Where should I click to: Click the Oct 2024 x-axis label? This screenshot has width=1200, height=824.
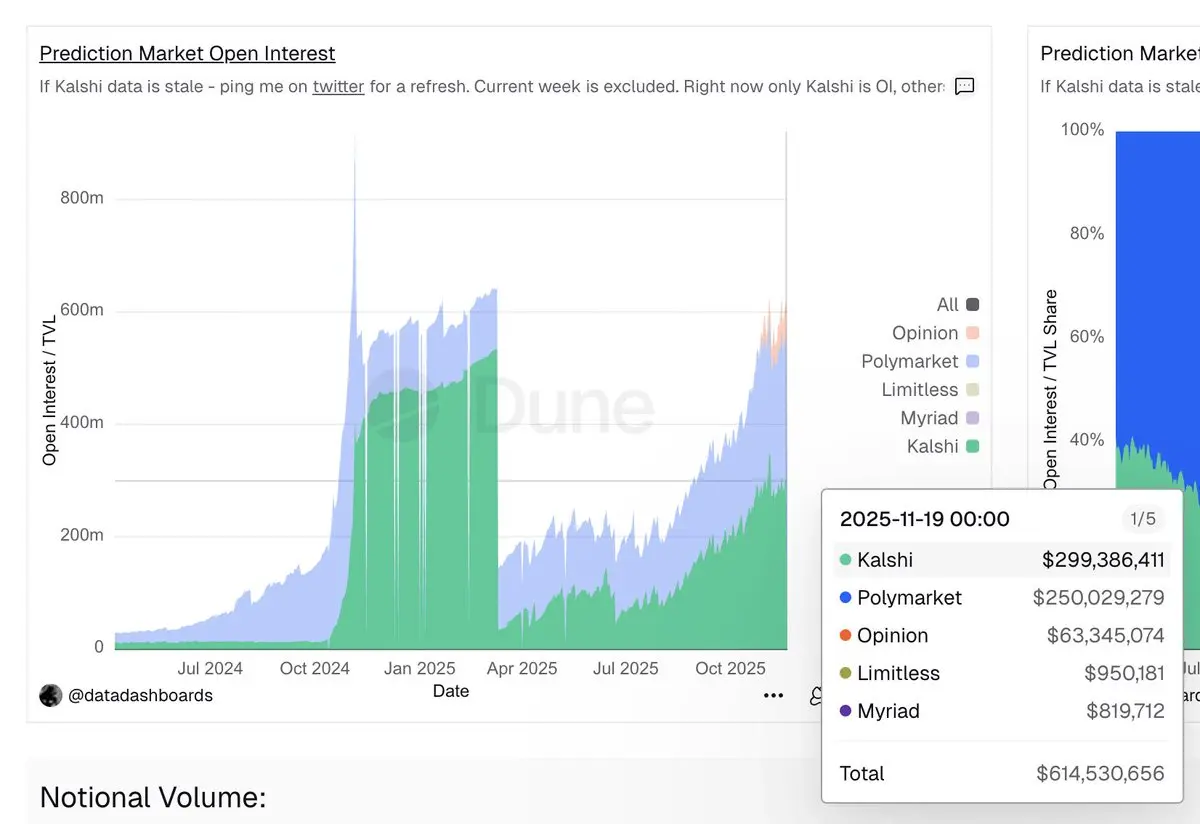coord(315,669)
